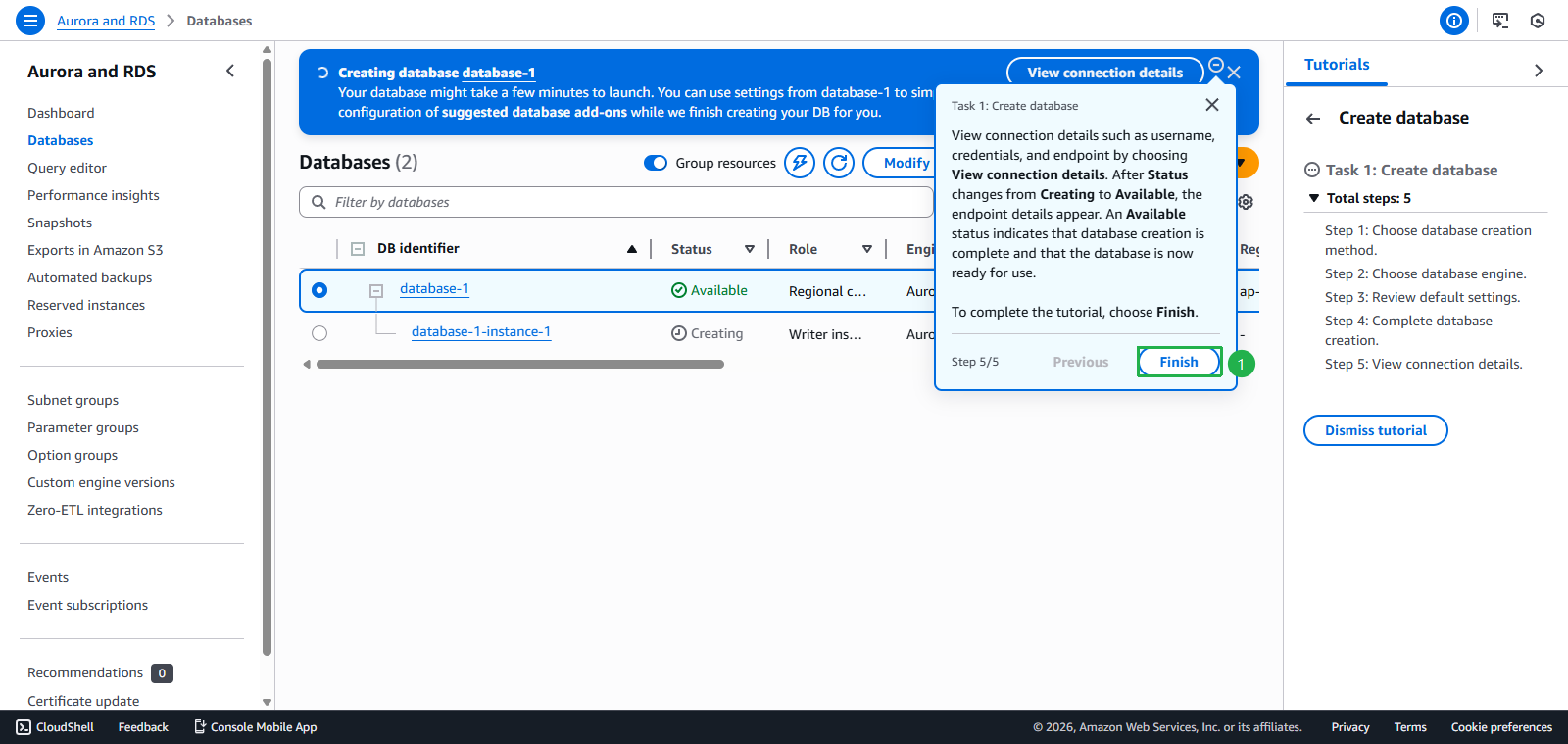Go back using Create database arrow
1568x744 pixels.
pyautogui.click(x=1313, y=119)
